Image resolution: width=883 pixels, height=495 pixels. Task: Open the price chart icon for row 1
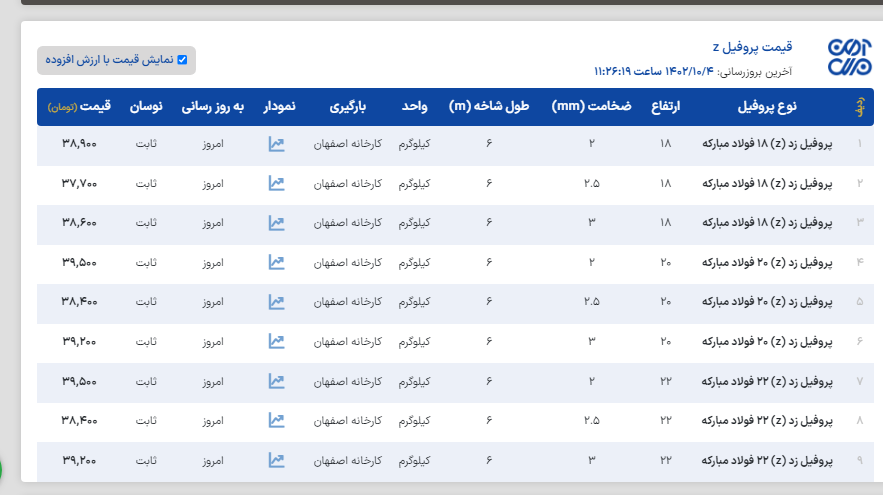coord(277,144)
